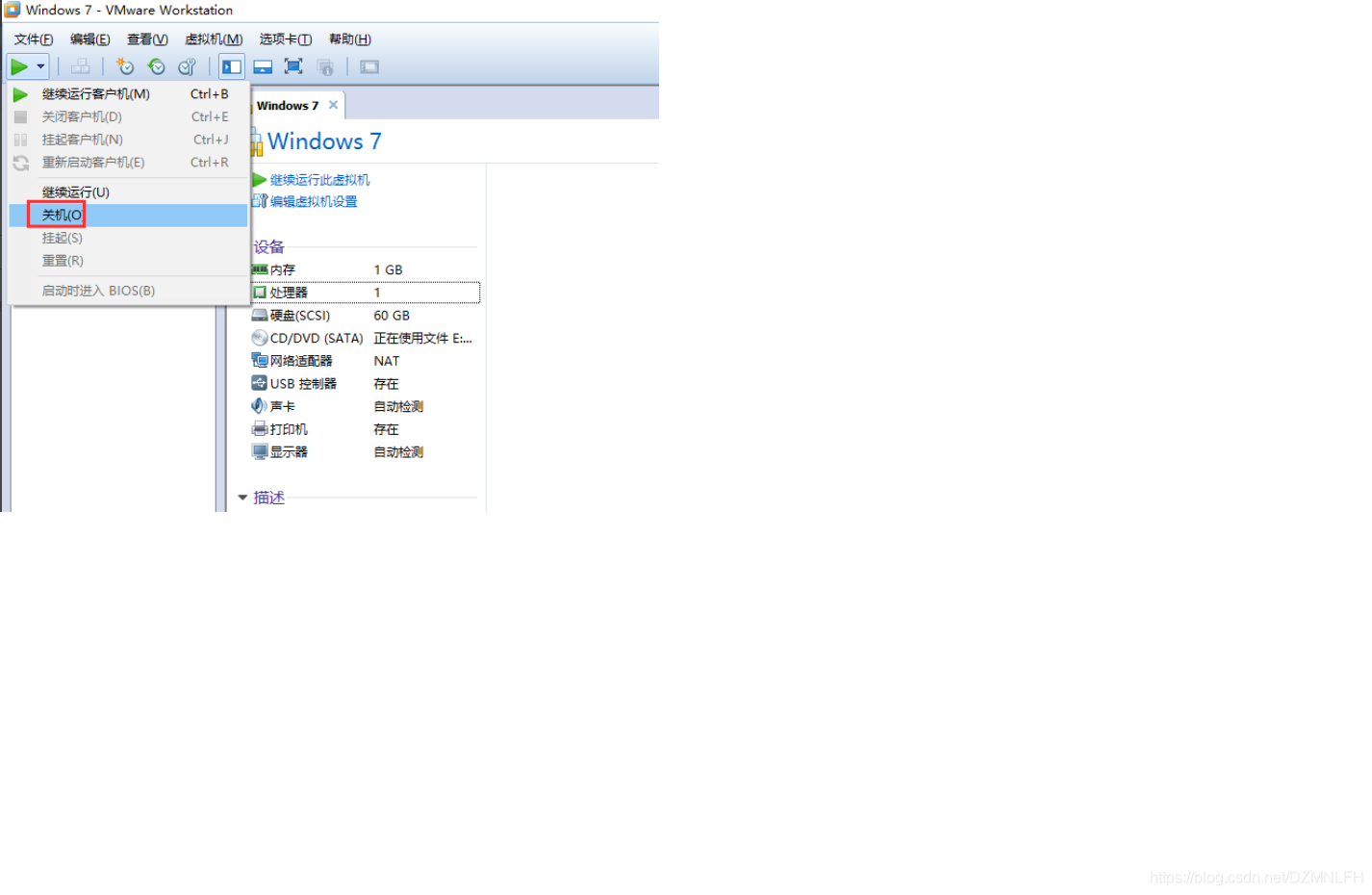Viewport: 1372px width, 895px height.
Task: Click the console view toolbar icon
Action: pos(369,66)
